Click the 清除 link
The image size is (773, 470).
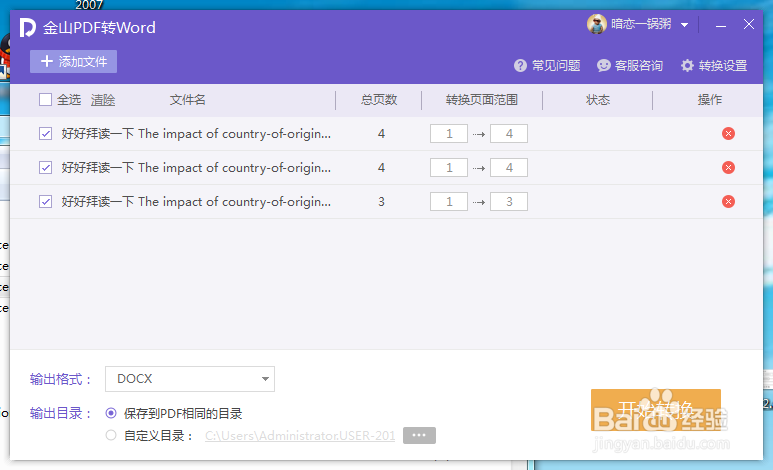[x=103, y=100]
